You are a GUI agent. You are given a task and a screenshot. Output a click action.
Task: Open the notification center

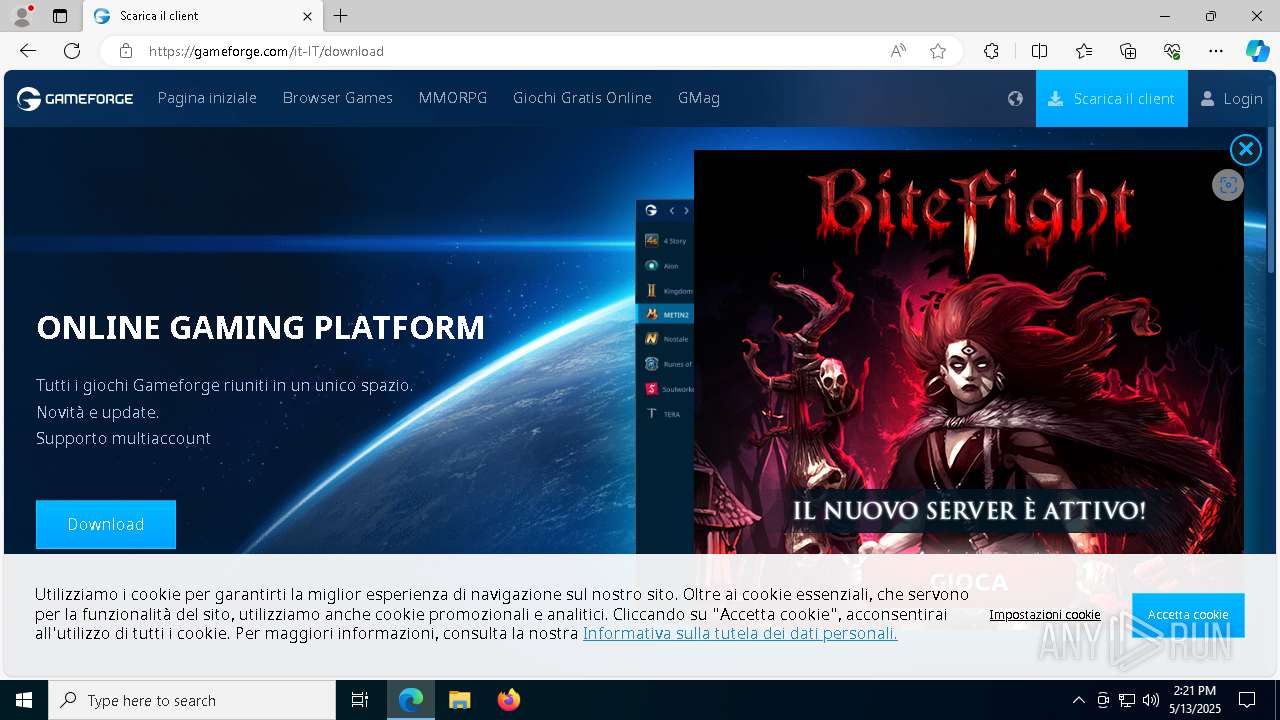tap(1247, 700)
